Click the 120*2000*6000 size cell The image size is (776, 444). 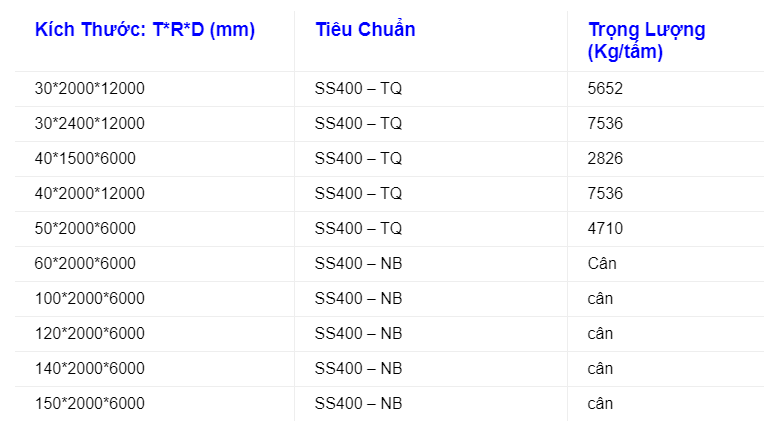(x=90, y=334)
